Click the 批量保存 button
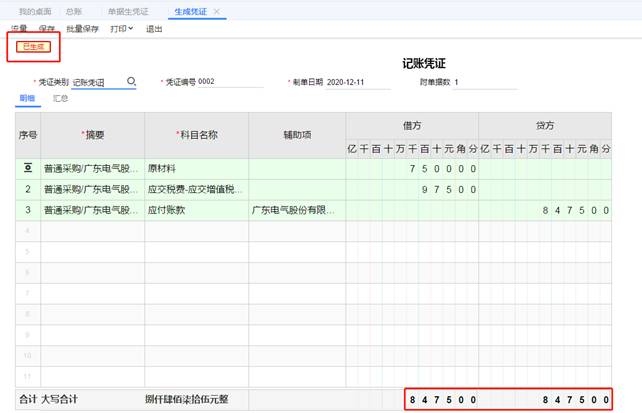This screenshot has height=413, width=642. coord(82,29)
